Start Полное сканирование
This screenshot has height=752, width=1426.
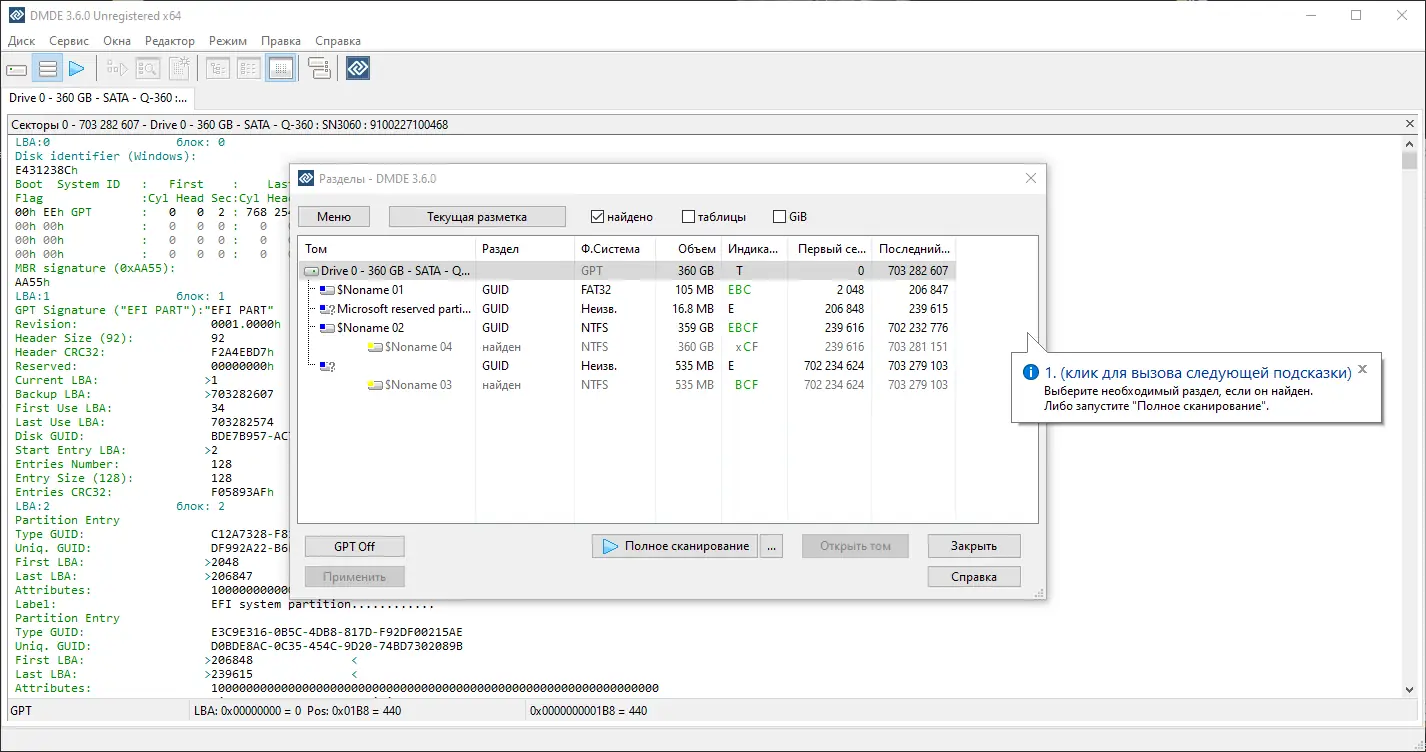[x=675, y=546]
